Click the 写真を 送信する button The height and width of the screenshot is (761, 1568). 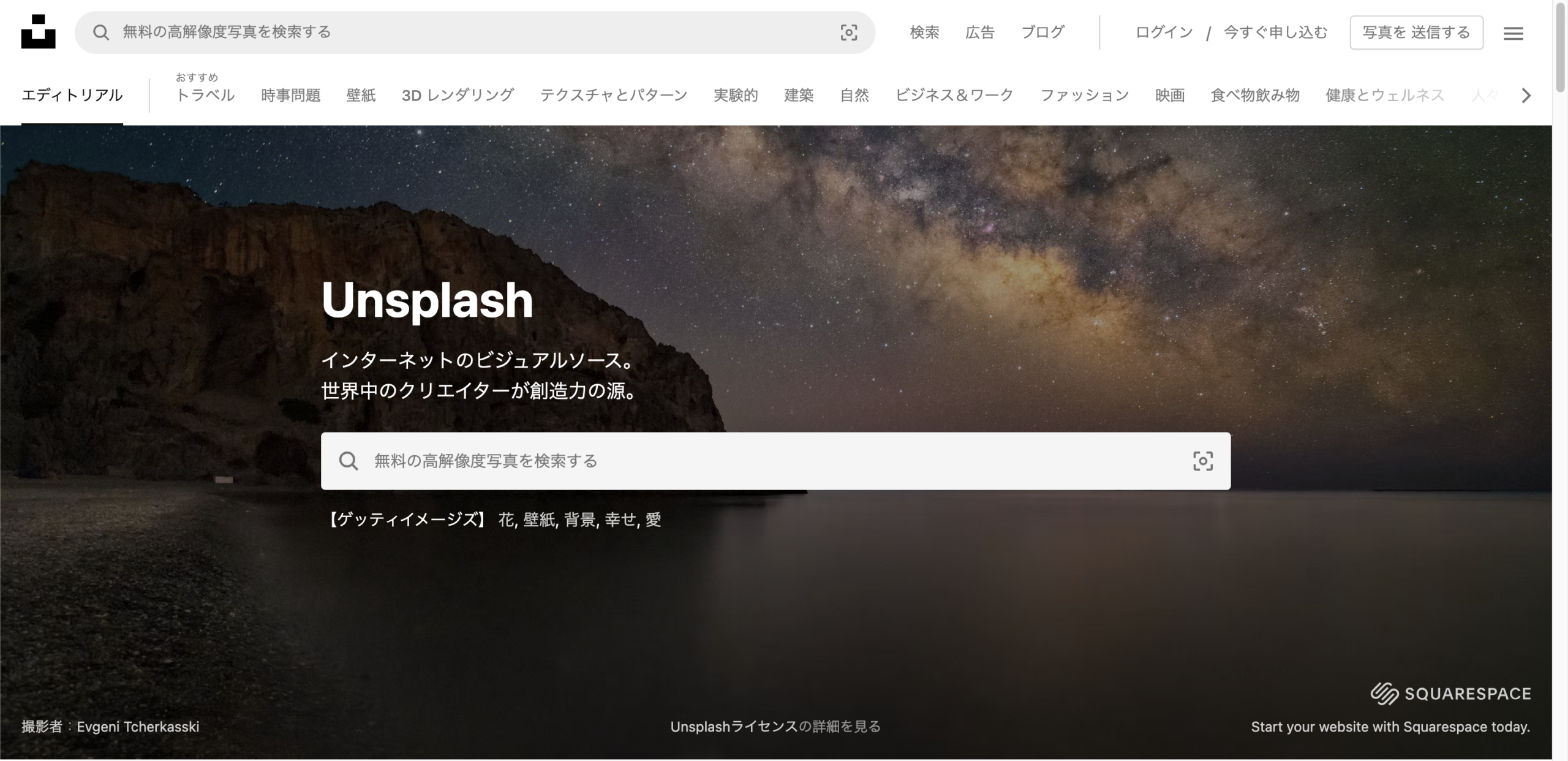[x=1416, y=32]
